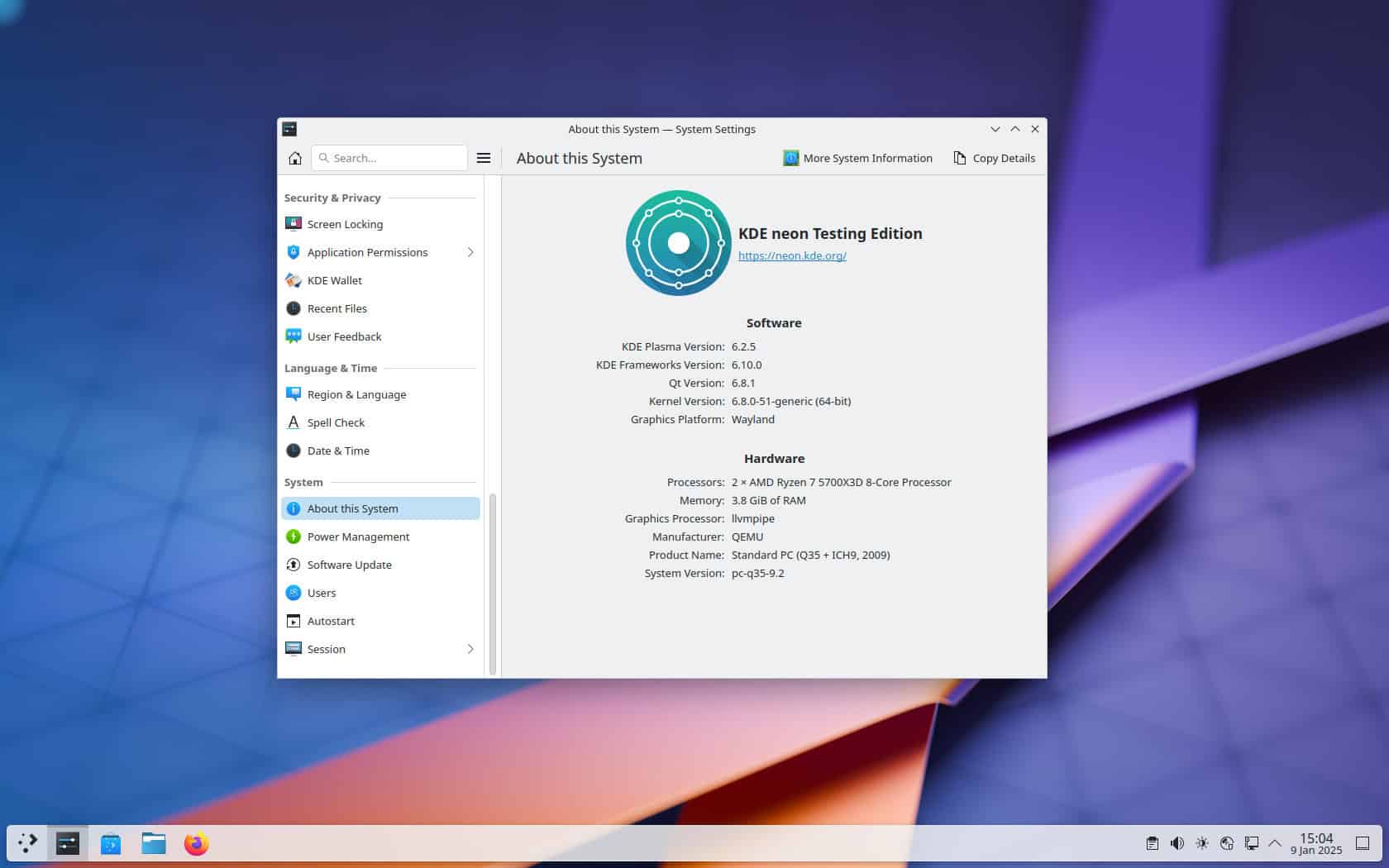
Task: Select About this System in sidebar
Action: click(352, 508)
